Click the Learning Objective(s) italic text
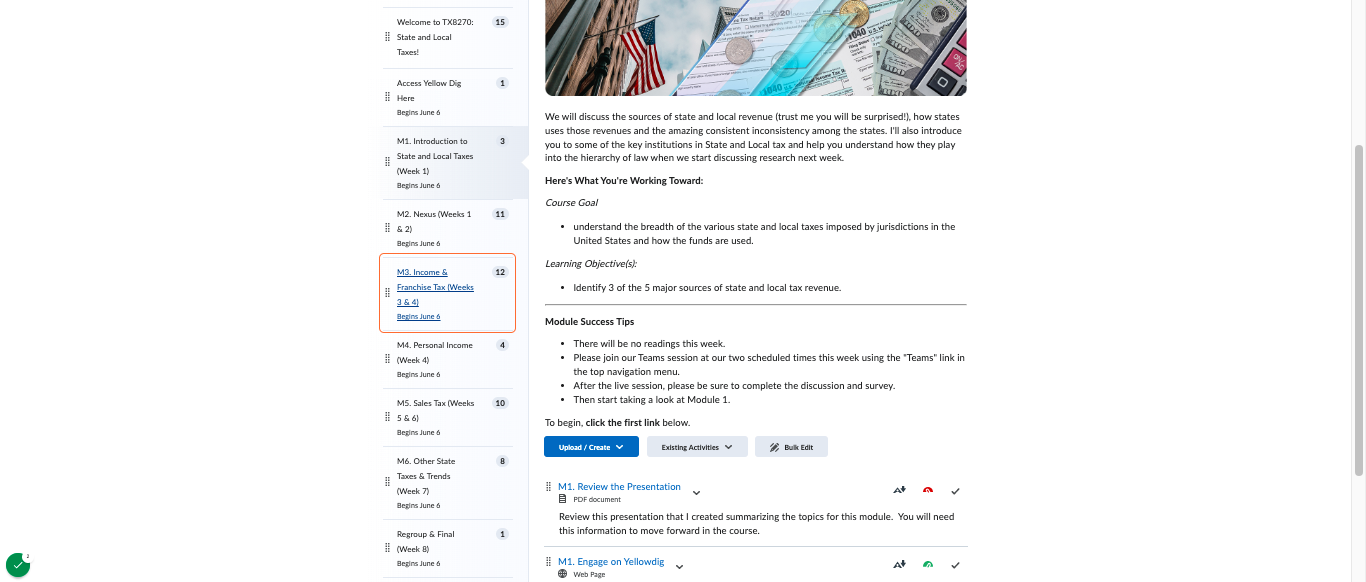This screenshot has width=1366, height=582. [x=591, y=264]
